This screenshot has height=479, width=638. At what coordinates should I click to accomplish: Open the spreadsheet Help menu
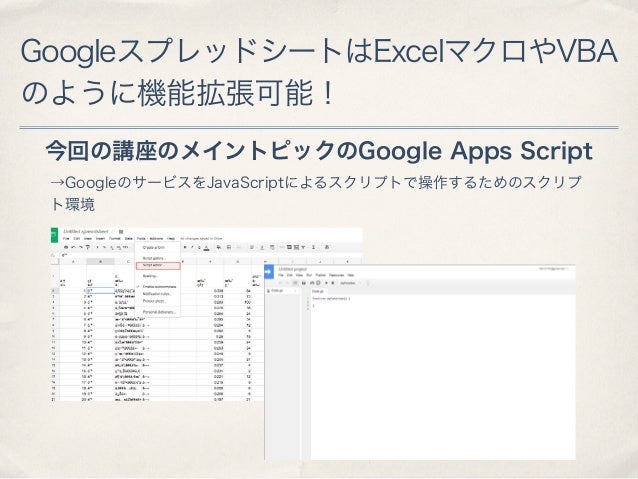pyautogui.click(x=171, y=238)
